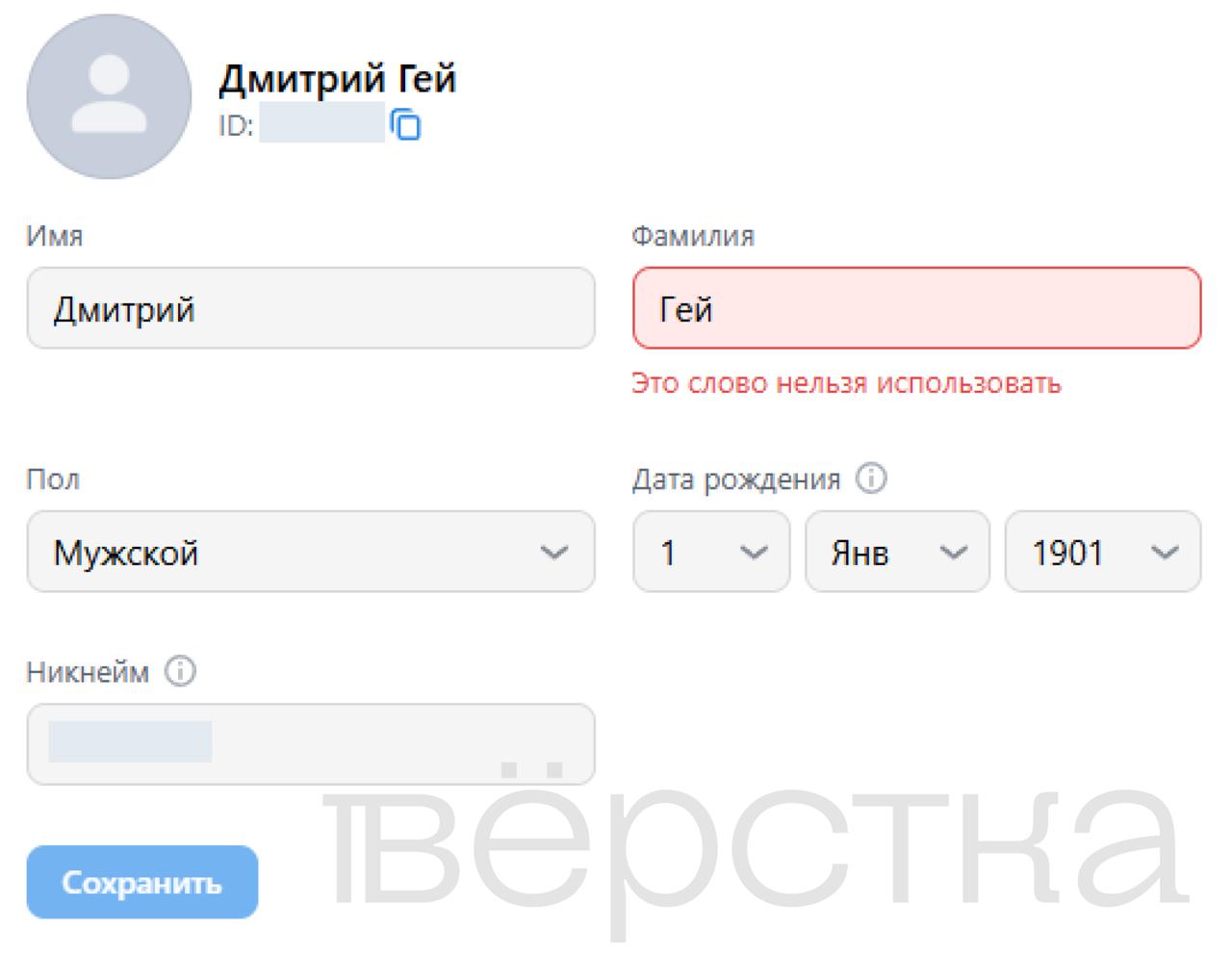This screenshot has width=1232, height=958.
Task: Click the Дата рождения label text
Action: pyautogui.click(x=736, y=479)
